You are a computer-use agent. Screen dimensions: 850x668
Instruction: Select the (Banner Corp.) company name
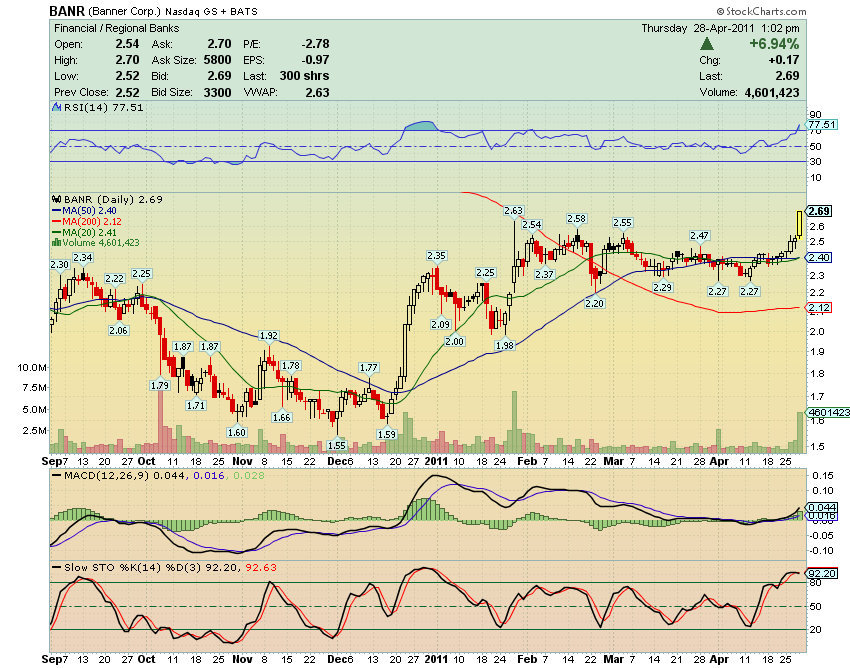coord(125,11)
